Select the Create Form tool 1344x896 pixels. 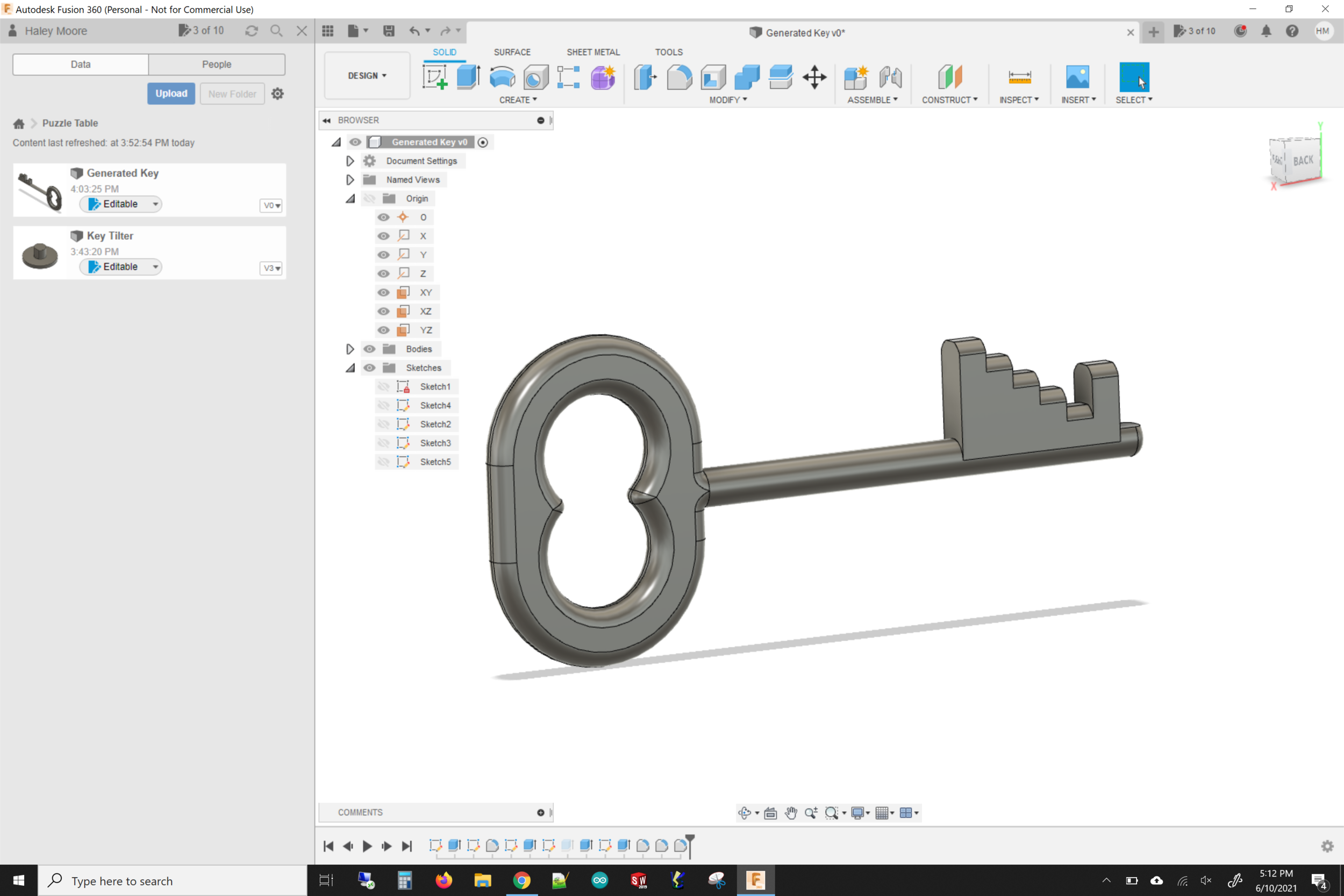point(603,76)
